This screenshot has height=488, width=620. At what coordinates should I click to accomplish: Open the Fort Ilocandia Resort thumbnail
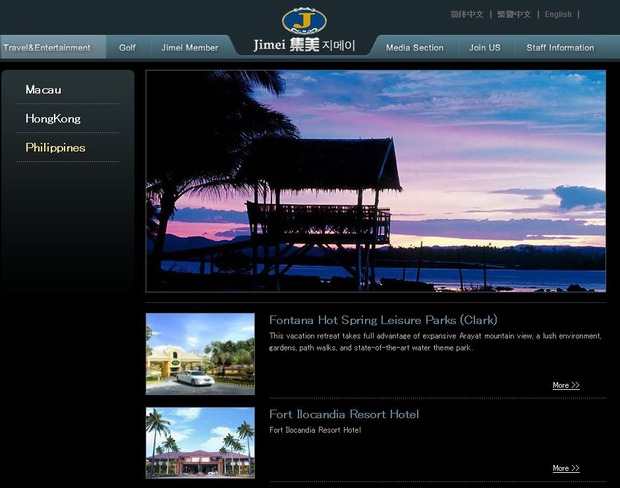[x=200, y=443]
